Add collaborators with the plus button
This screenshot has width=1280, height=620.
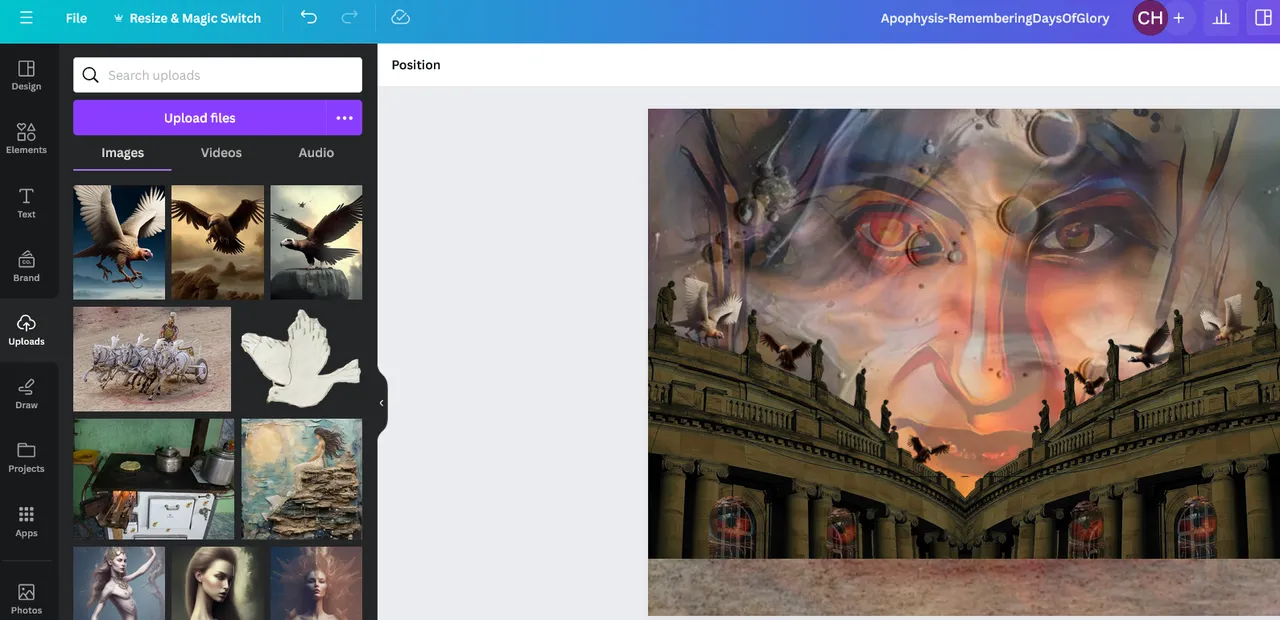pos(1179,18)
